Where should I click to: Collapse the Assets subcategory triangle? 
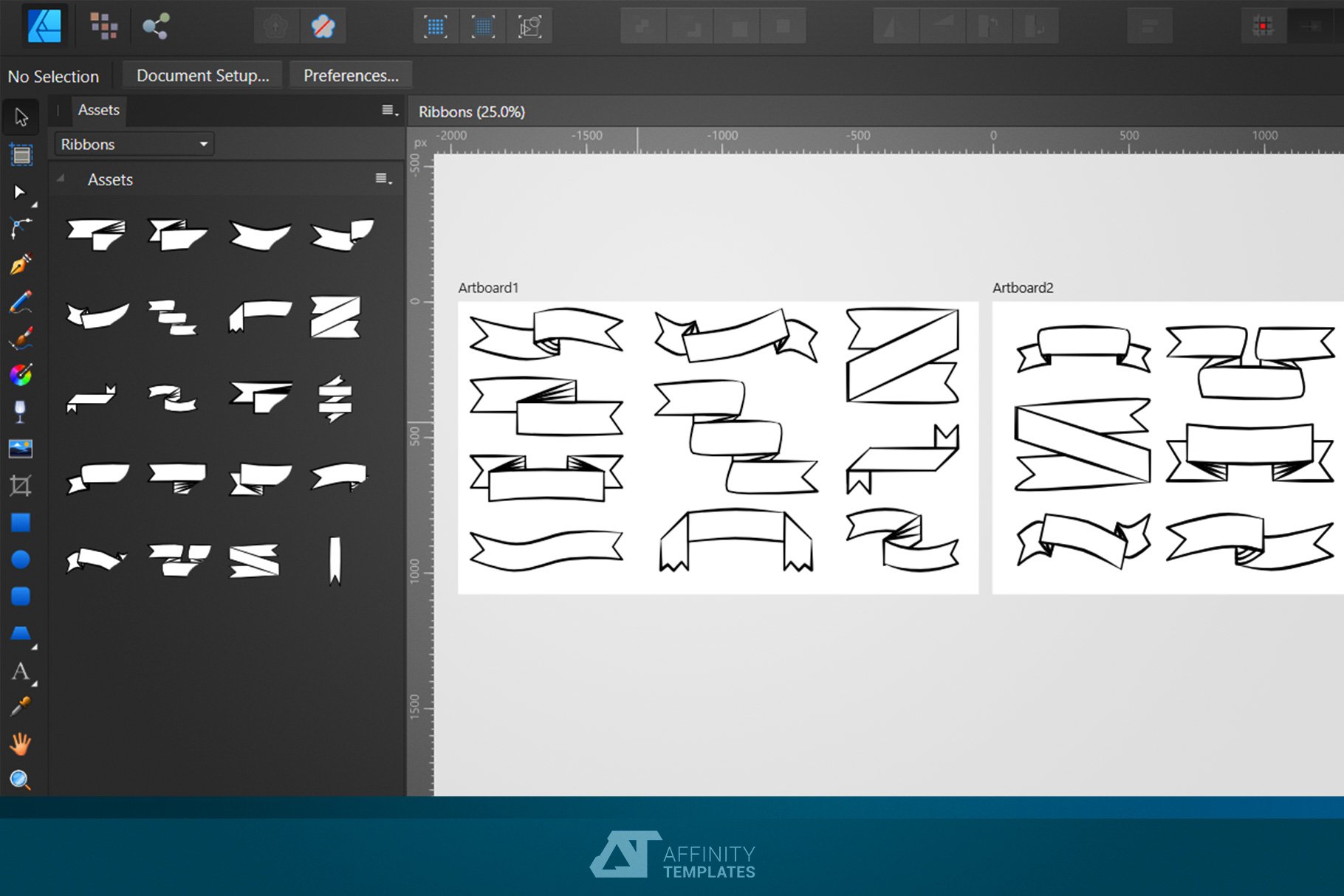[61, 179]
